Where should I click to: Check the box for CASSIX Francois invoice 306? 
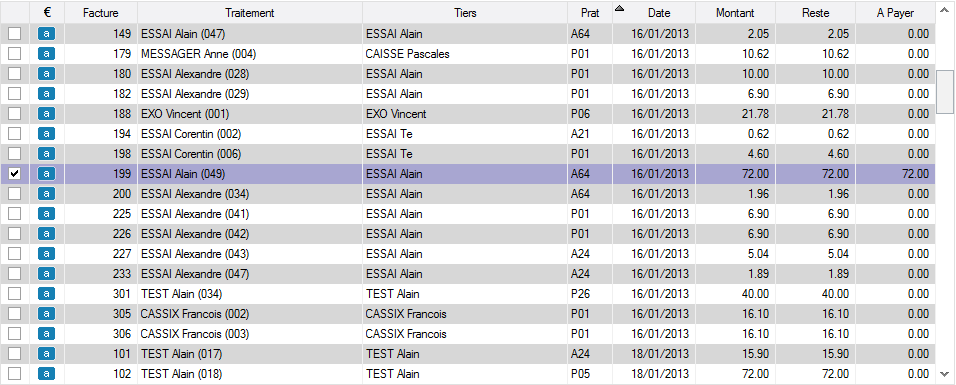tap(15, 334)
